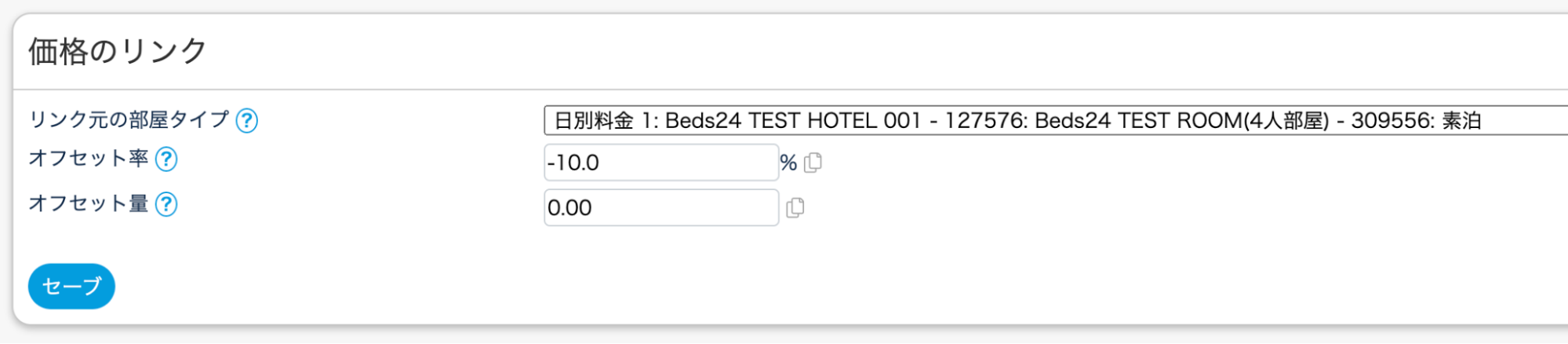This screenshot has width=1568, height=344.
Task: Open help for リンク元の部屋タイプ
Action: click(x=247, y=120)
